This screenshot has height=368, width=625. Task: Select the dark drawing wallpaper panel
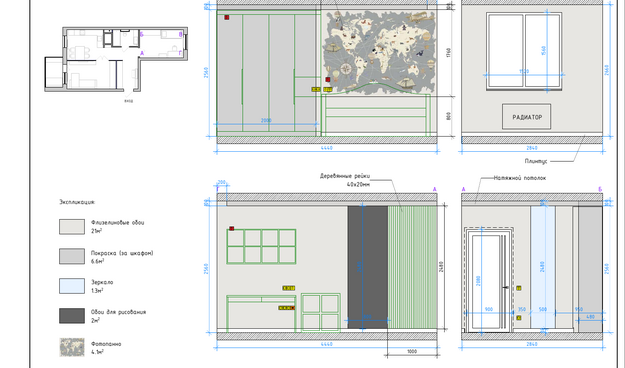[x=368, y=267]
